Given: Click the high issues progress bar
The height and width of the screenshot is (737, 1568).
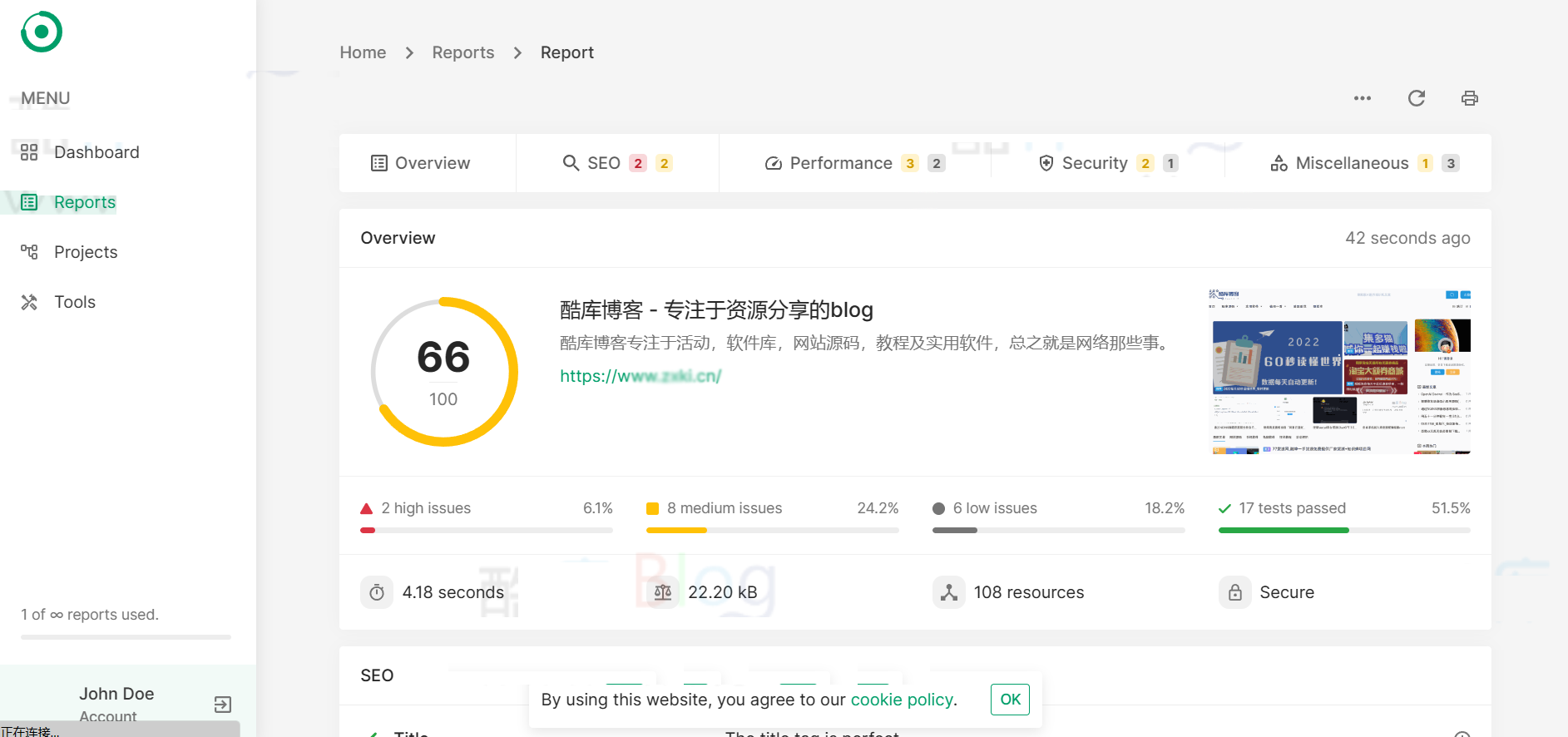Looking at the screenshot, I should tap(487, 530).
